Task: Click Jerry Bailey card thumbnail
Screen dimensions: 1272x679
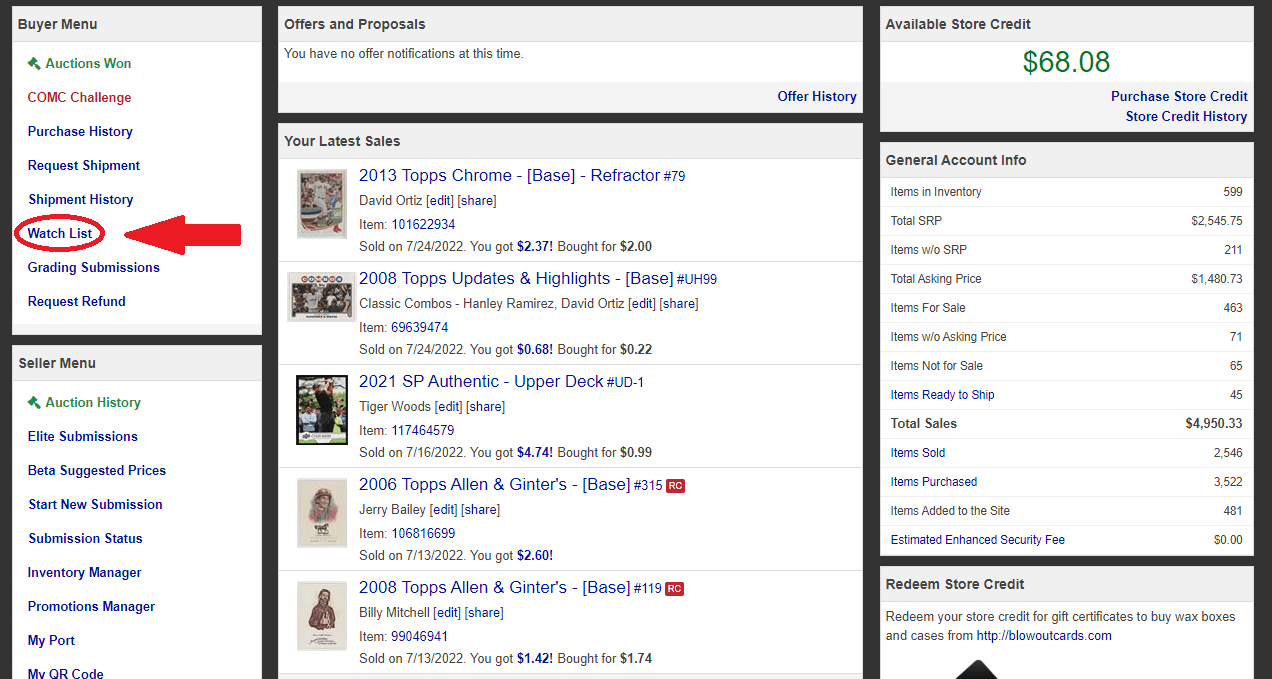Action: coord(322,513)
